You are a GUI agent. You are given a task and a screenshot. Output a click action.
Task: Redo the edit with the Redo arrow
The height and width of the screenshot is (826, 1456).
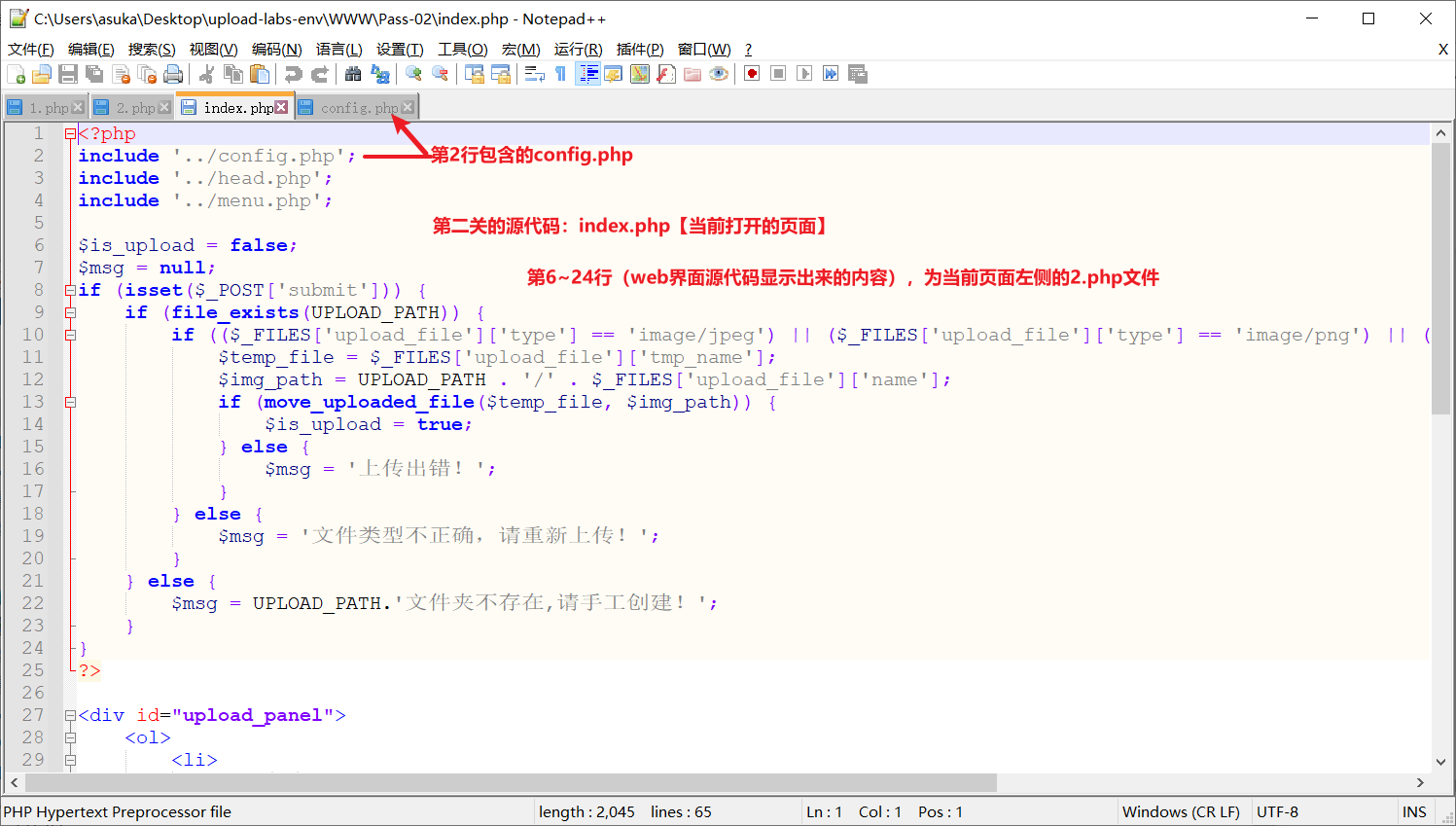319,74
